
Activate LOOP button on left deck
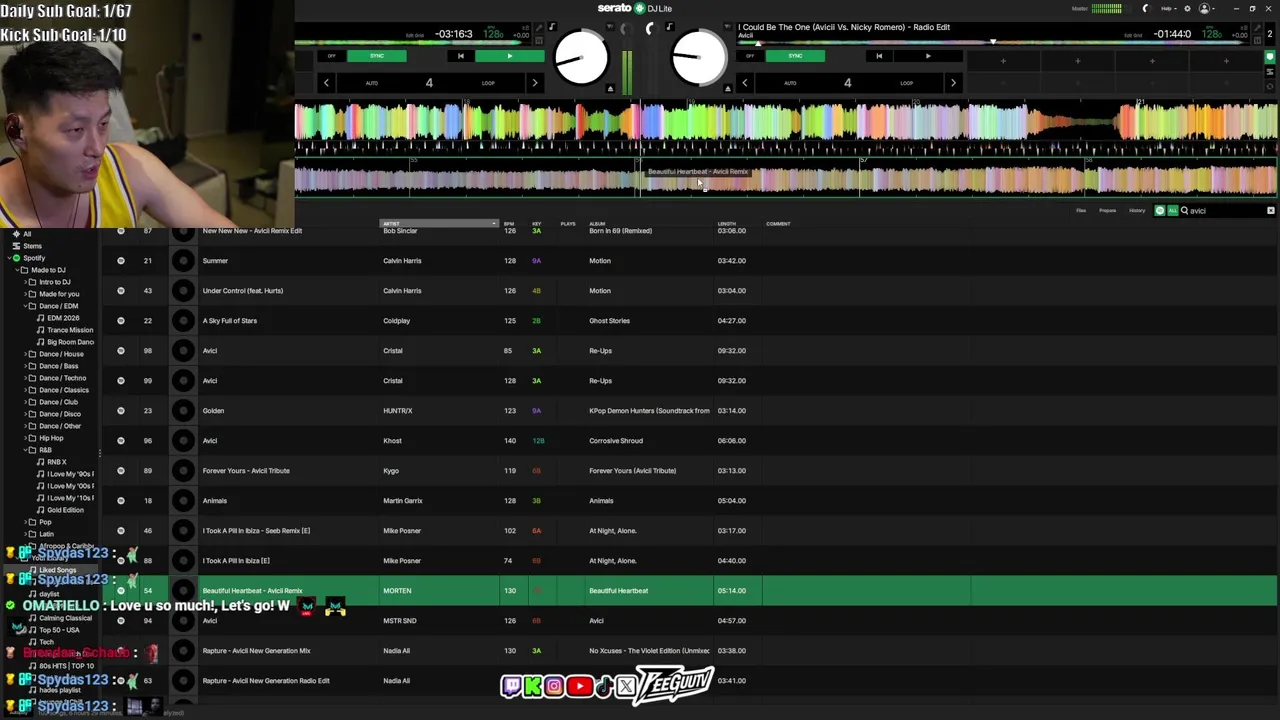point(488,83)
